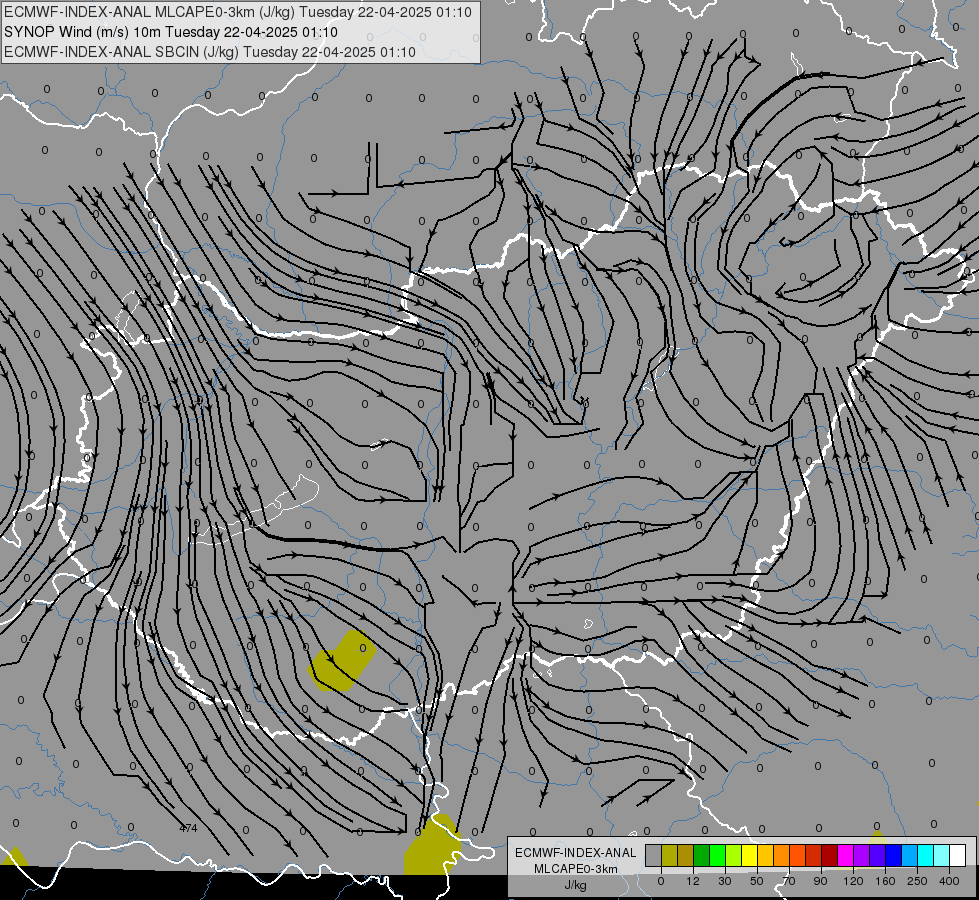Click the legend MLCAPE0-3km label
This screenshot has width=979, height=900.
click(575, 869)
